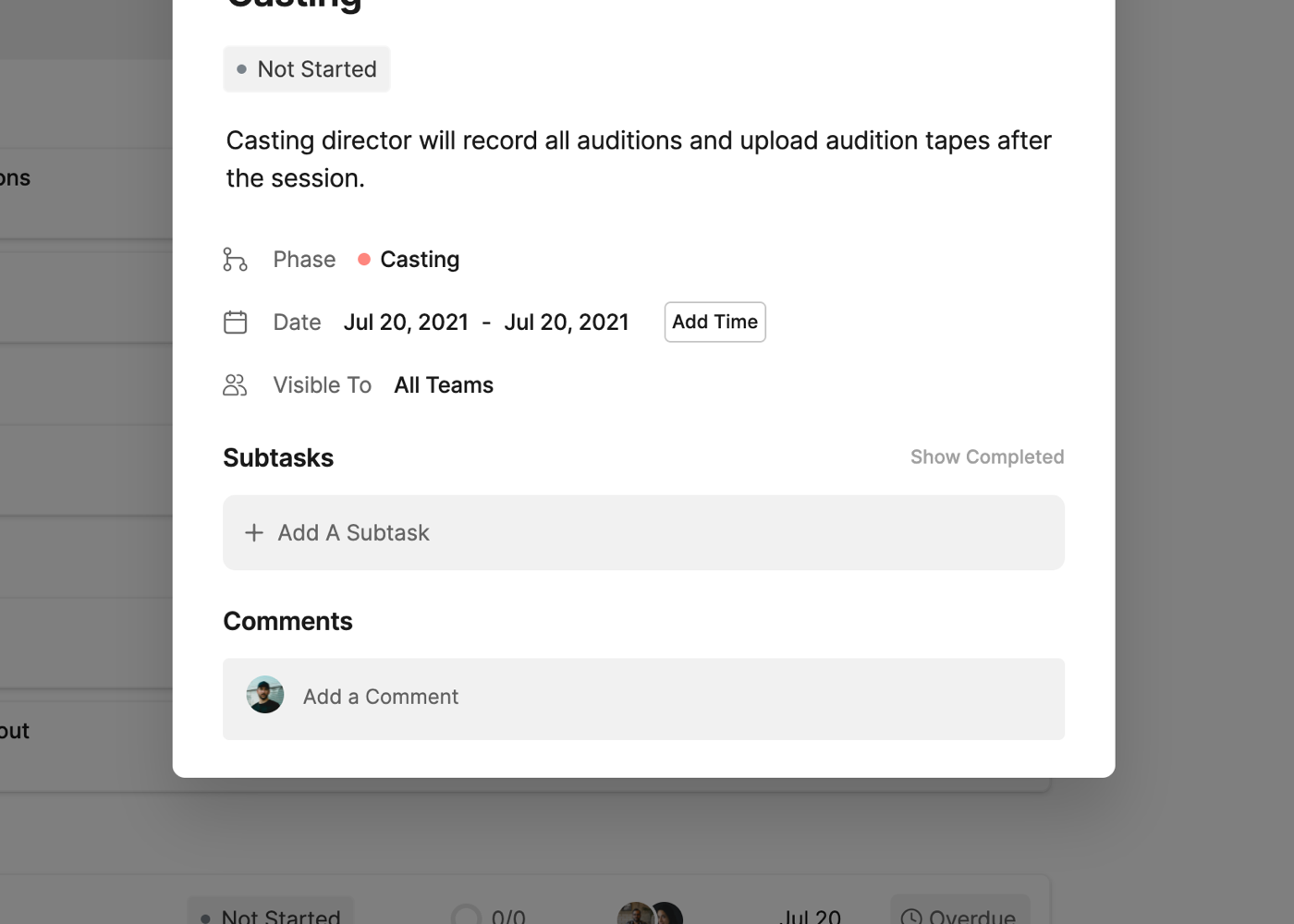Open the Not Started status dropdown in the task dialog
This screenshot has width=1294, height=924.
click(307, 69)
